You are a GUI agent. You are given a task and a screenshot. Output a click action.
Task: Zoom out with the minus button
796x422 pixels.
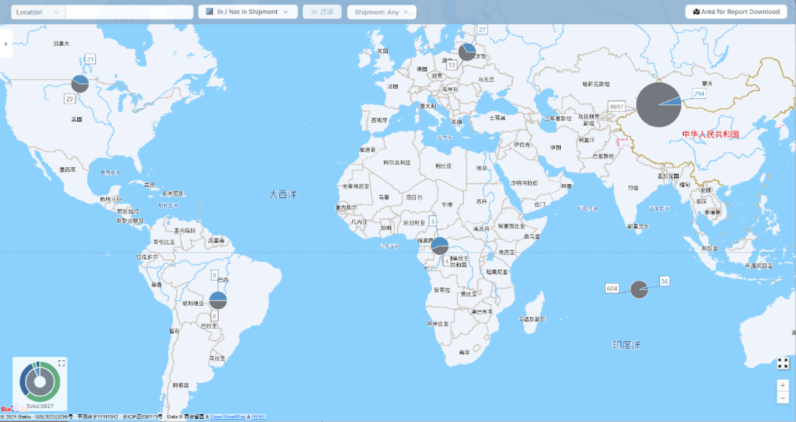pos(783,398)
